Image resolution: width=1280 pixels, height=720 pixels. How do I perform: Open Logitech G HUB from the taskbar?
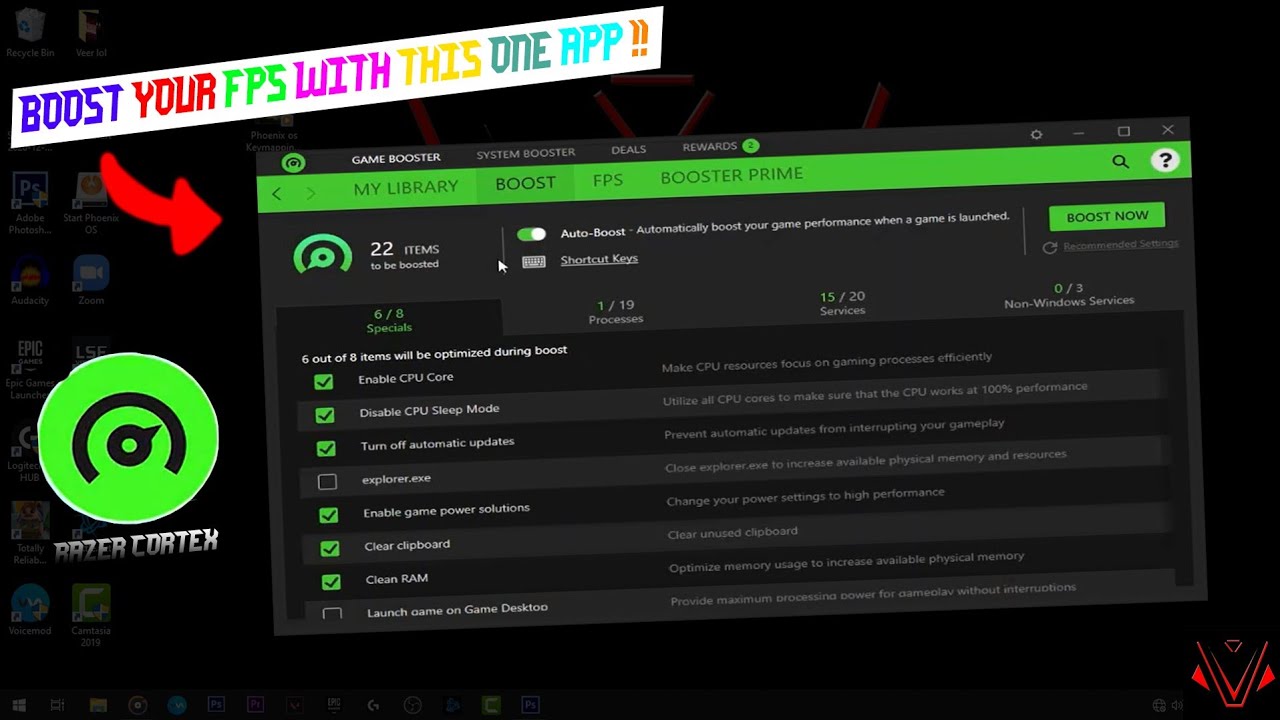(x=373, y=705)
